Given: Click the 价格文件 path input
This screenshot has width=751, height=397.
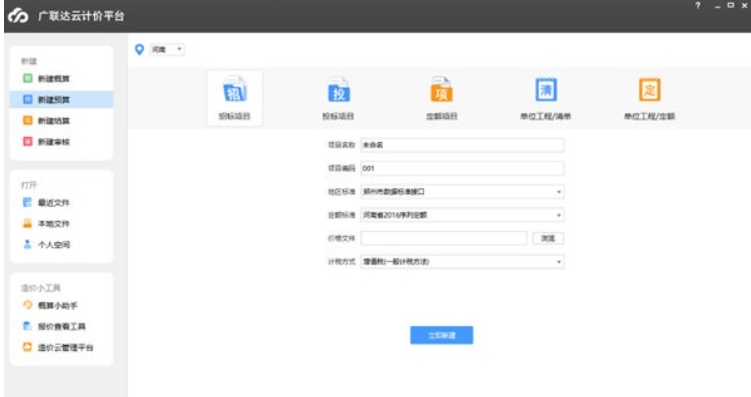Looking at the screenshot, I should coord(444,238).
